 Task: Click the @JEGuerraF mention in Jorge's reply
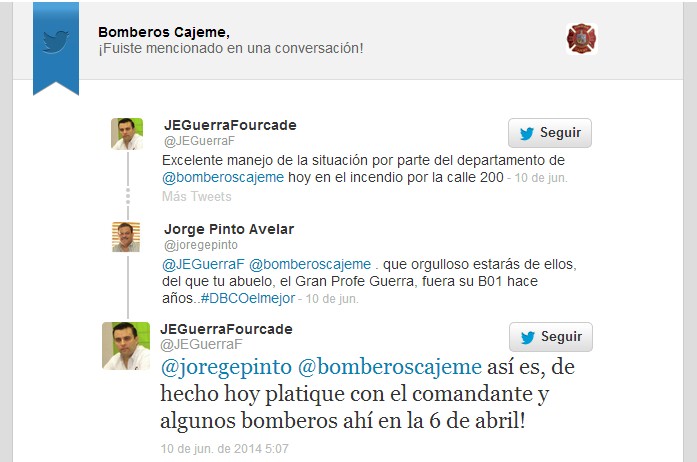pos(203,265)
